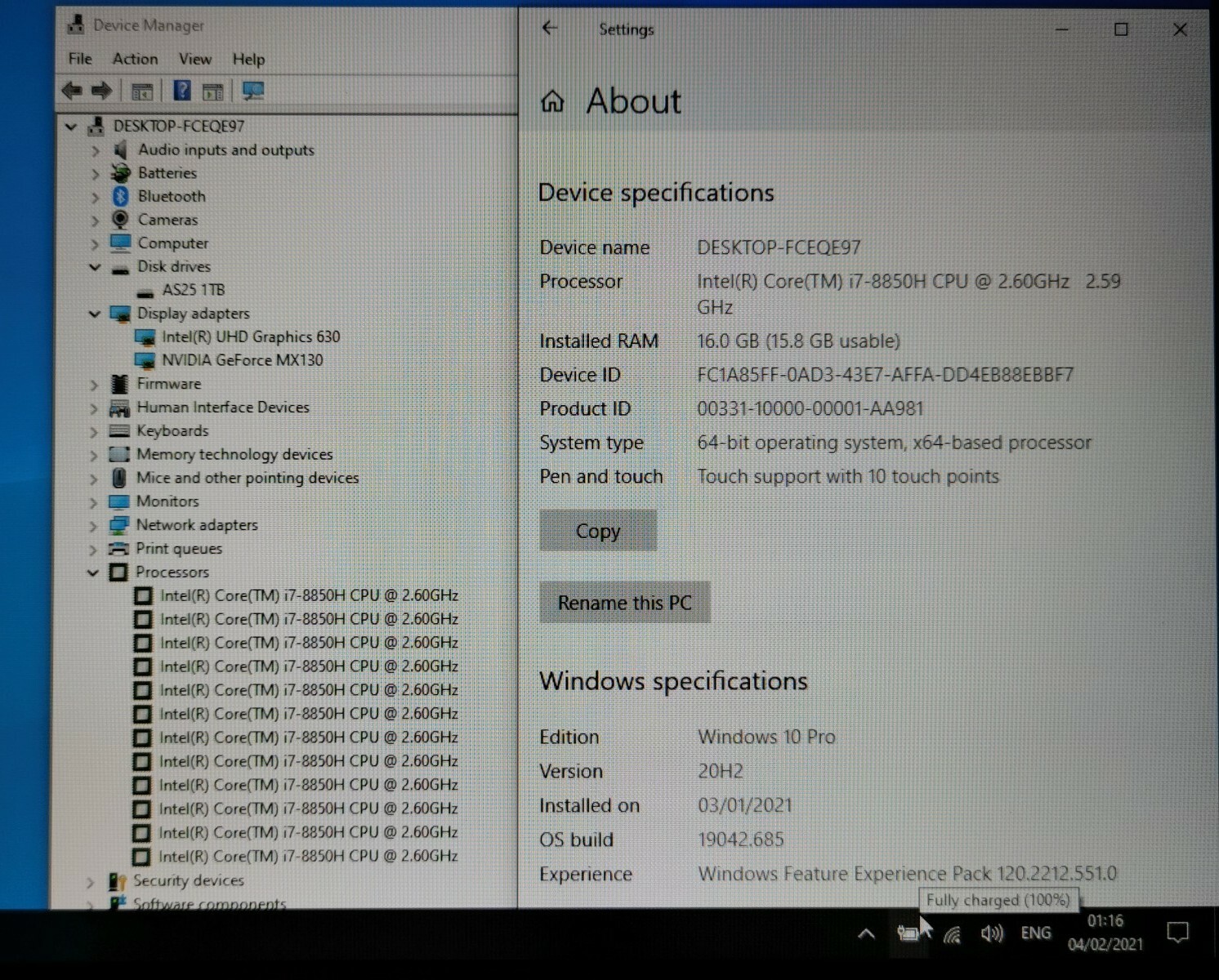
Task: Click the Home icon beside About
Action: coord(553,101)
